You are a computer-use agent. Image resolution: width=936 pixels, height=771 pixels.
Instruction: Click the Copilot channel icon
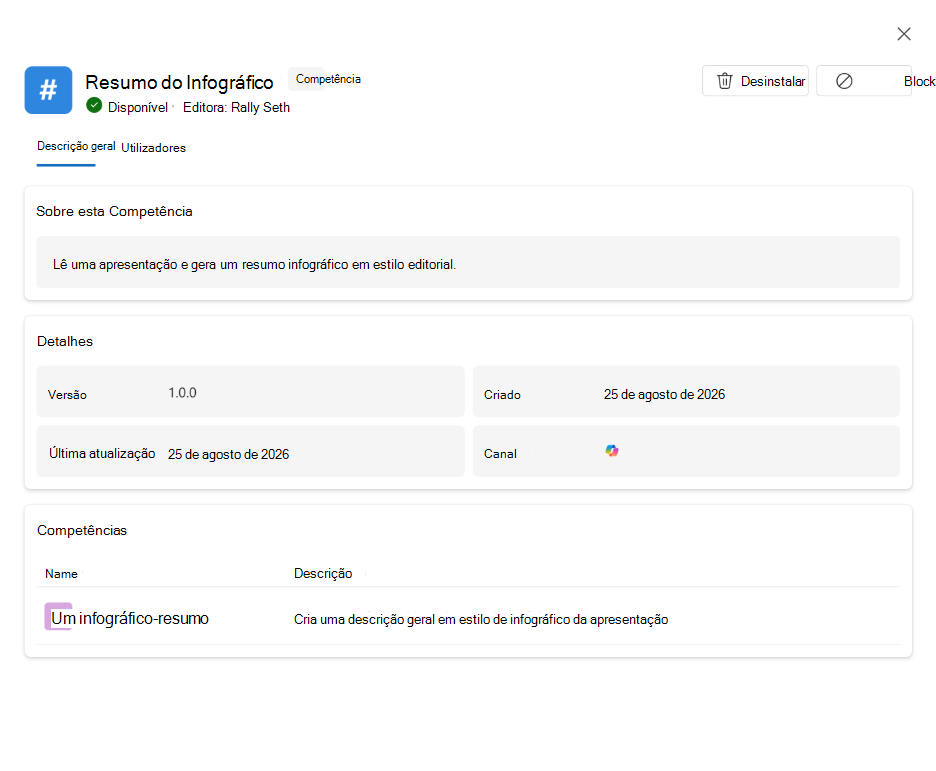click(x=612, y=451)
